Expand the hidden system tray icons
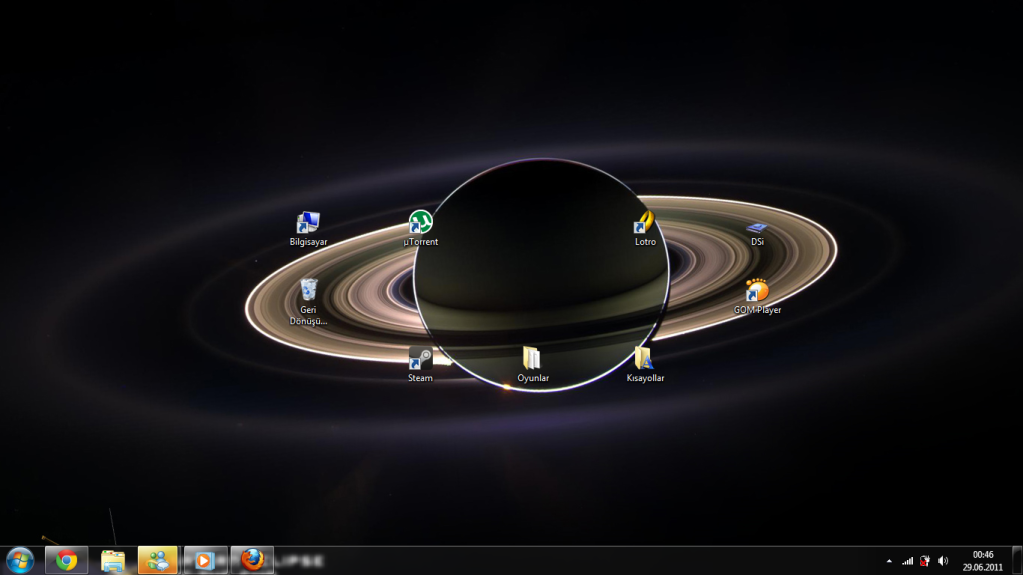 pyautogui.click(x=889, y=561)
